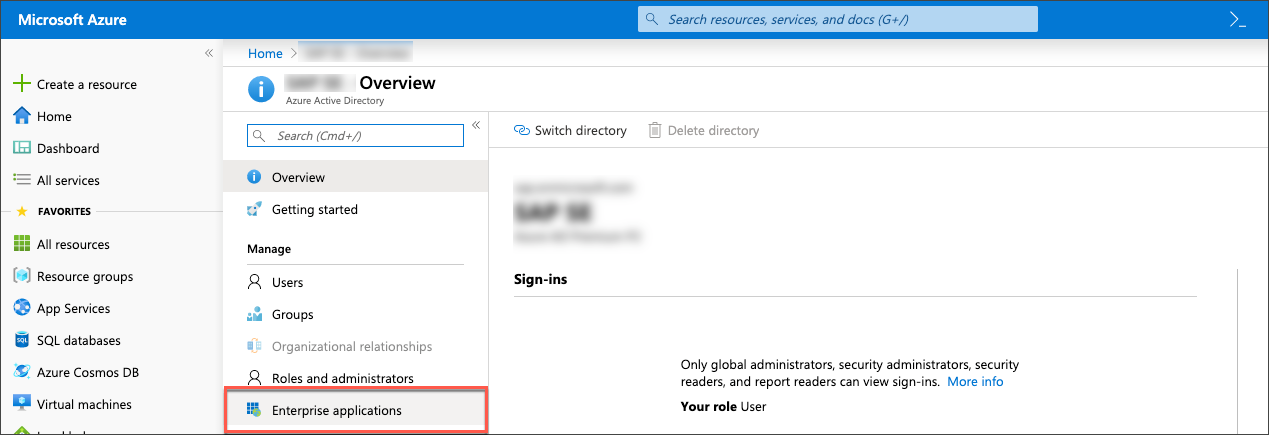Focus the global search resources field

click(x=838, y=19)
